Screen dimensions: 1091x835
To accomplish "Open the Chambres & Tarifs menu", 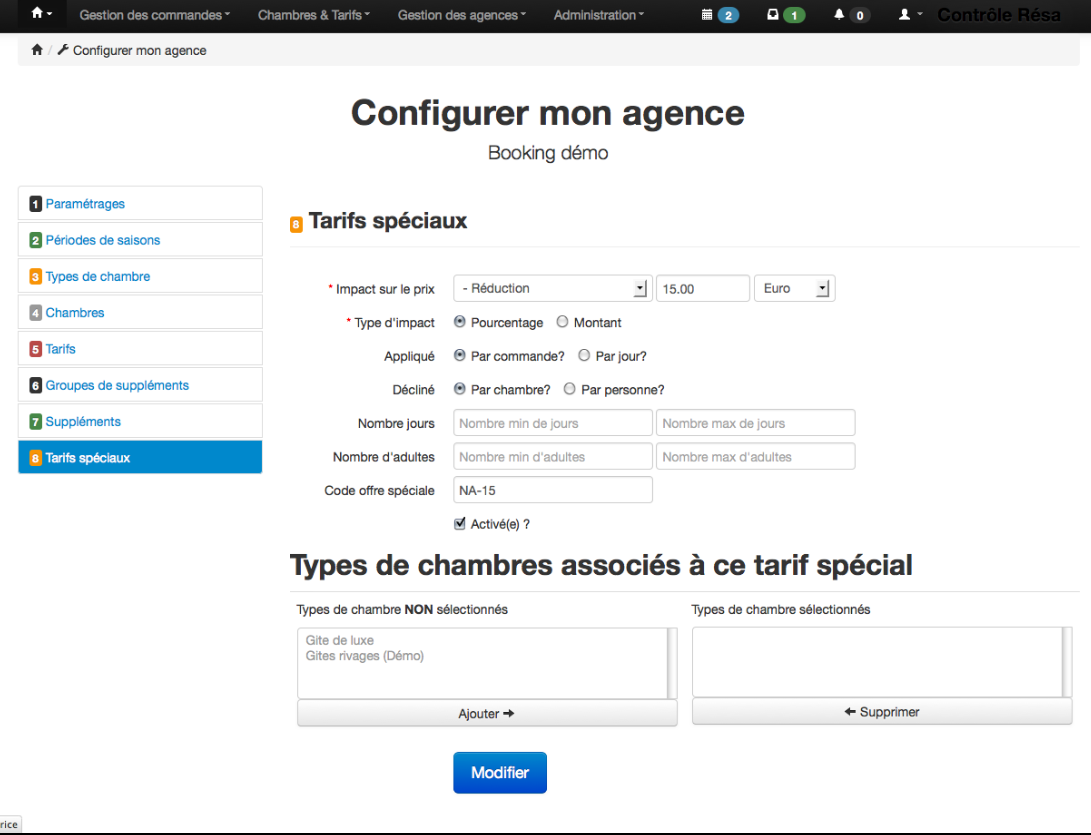I will 313,15.
